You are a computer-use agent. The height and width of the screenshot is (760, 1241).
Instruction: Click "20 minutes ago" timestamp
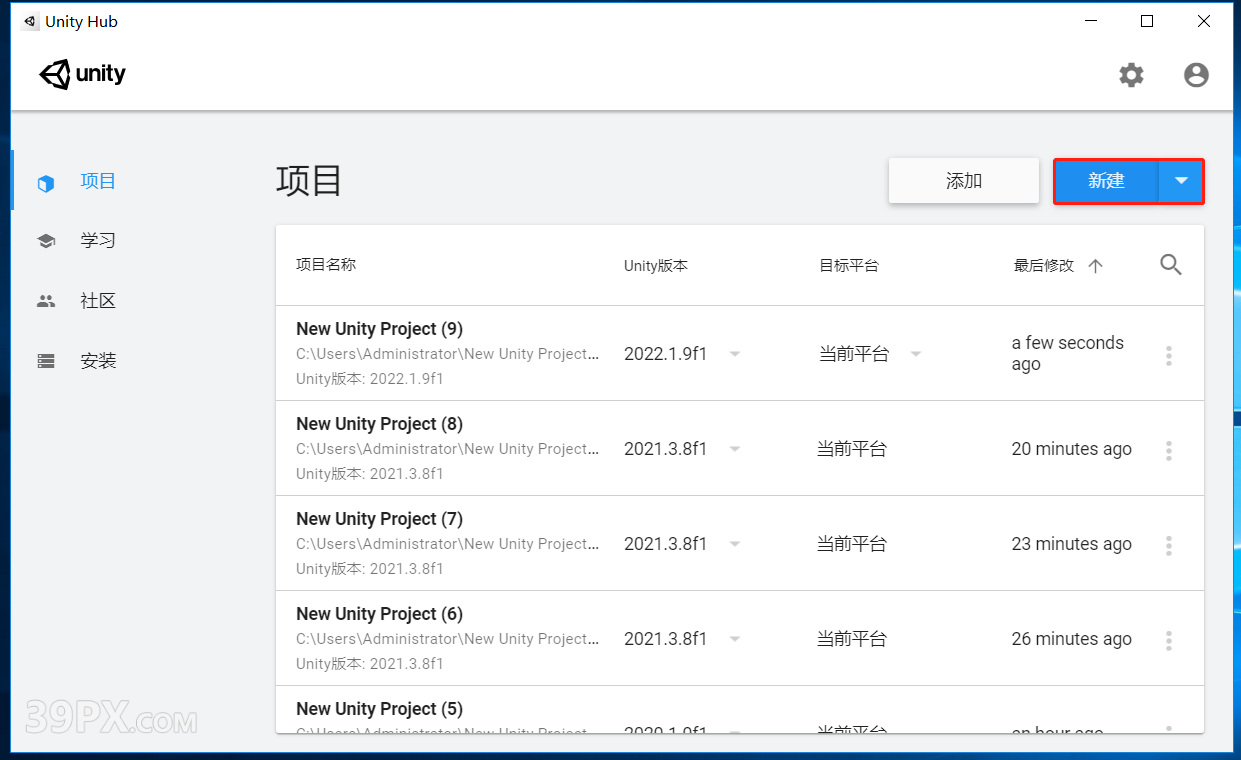click(1071, 449)
